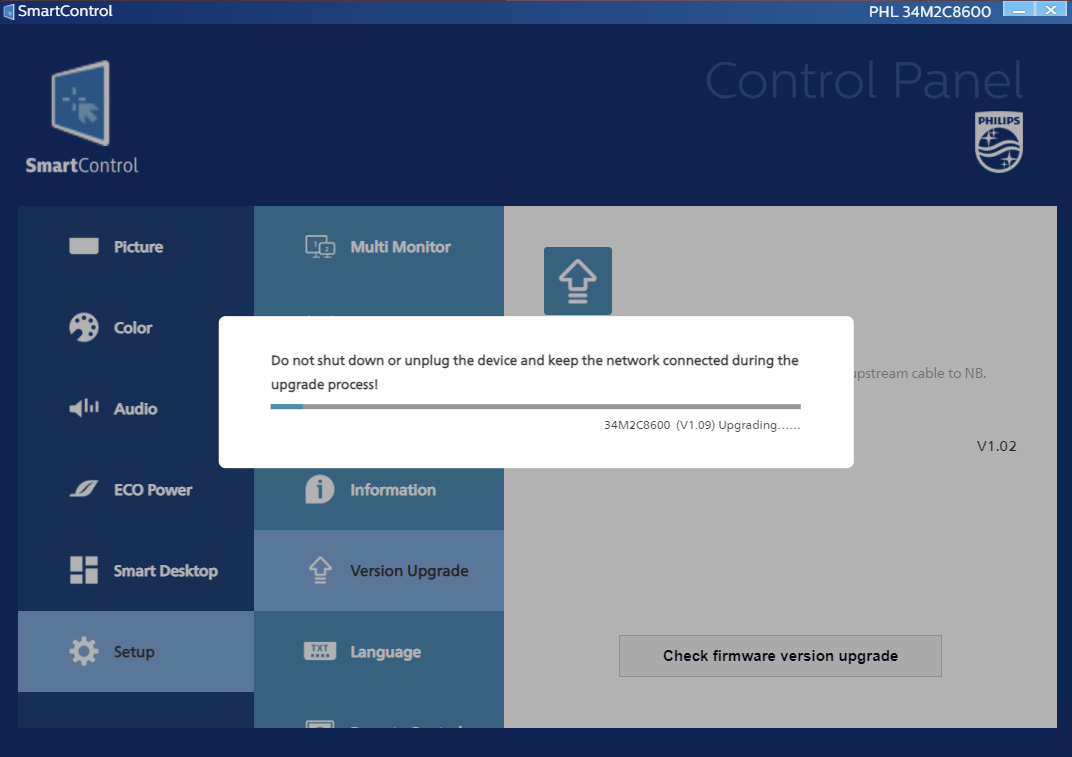
Task: Click the Philips shield logo
Action: [999, 142]
